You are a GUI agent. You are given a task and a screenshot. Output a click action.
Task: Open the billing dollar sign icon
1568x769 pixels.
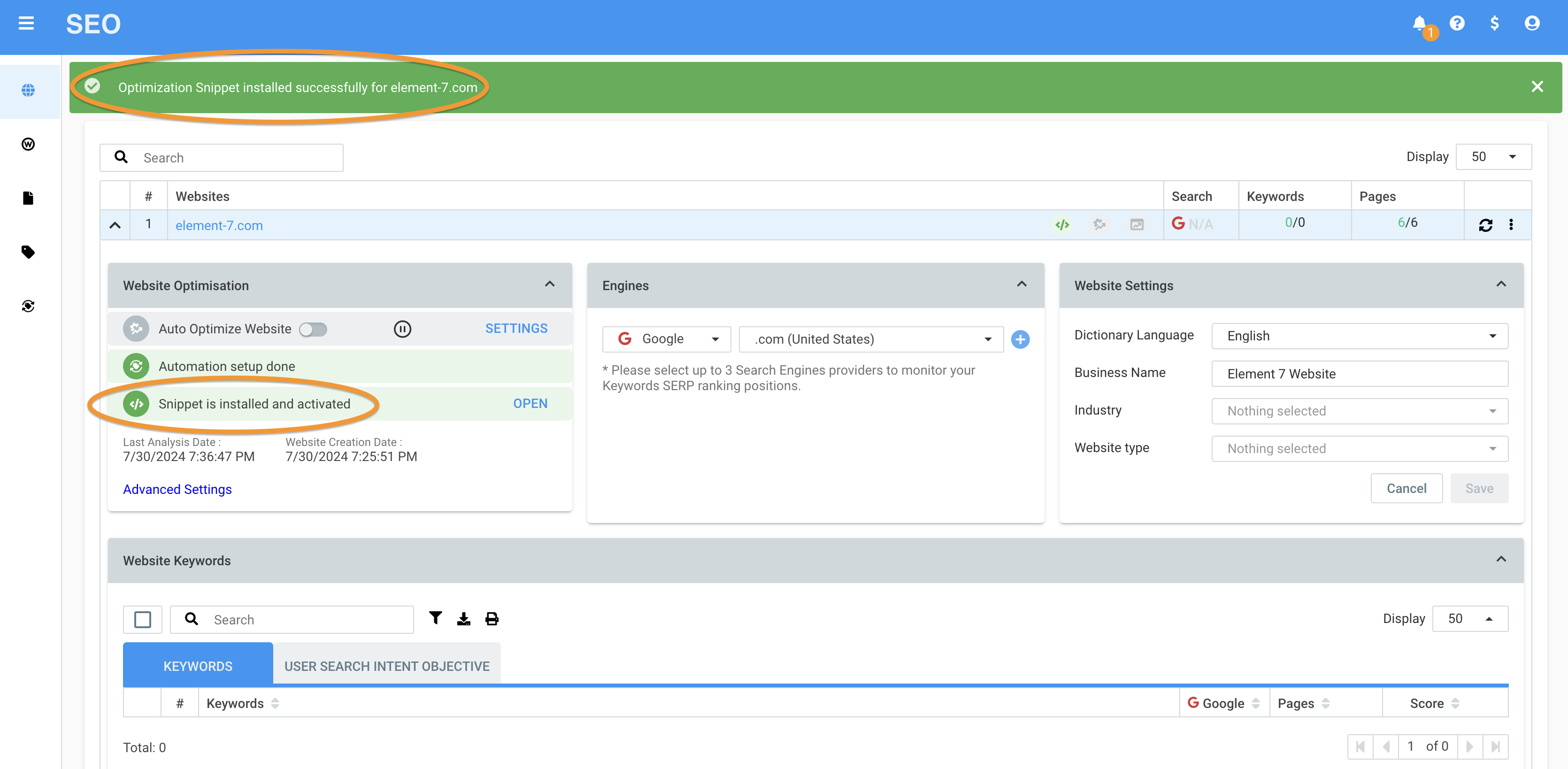1494,23
